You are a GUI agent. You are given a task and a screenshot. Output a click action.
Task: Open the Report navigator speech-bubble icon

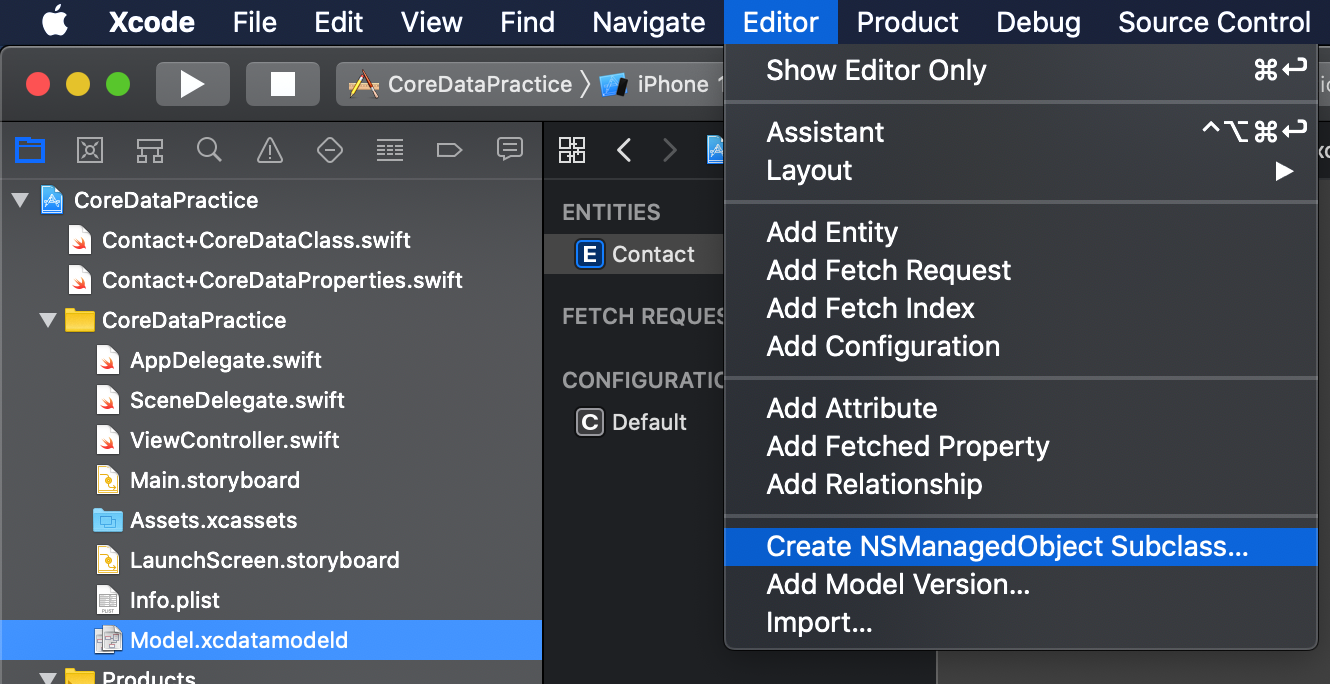point(509,150)
